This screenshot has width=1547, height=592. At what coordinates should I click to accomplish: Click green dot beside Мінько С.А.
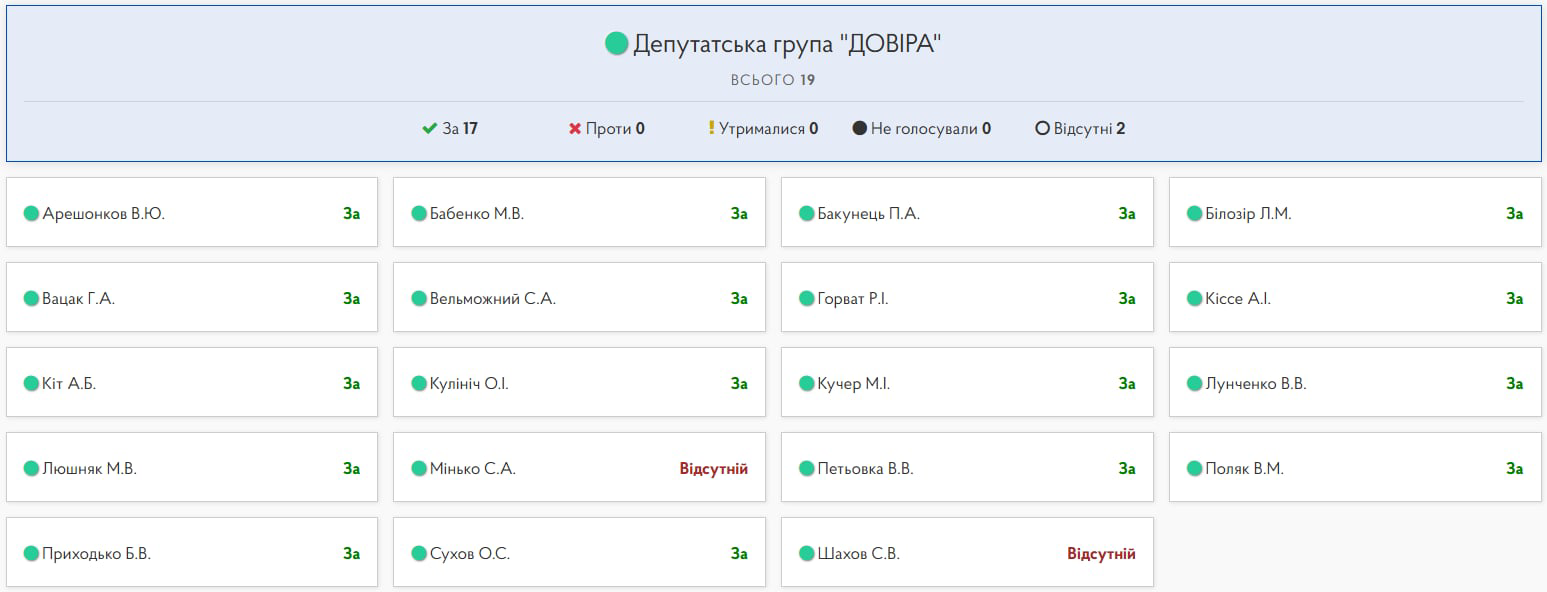(x=419, y=468)
